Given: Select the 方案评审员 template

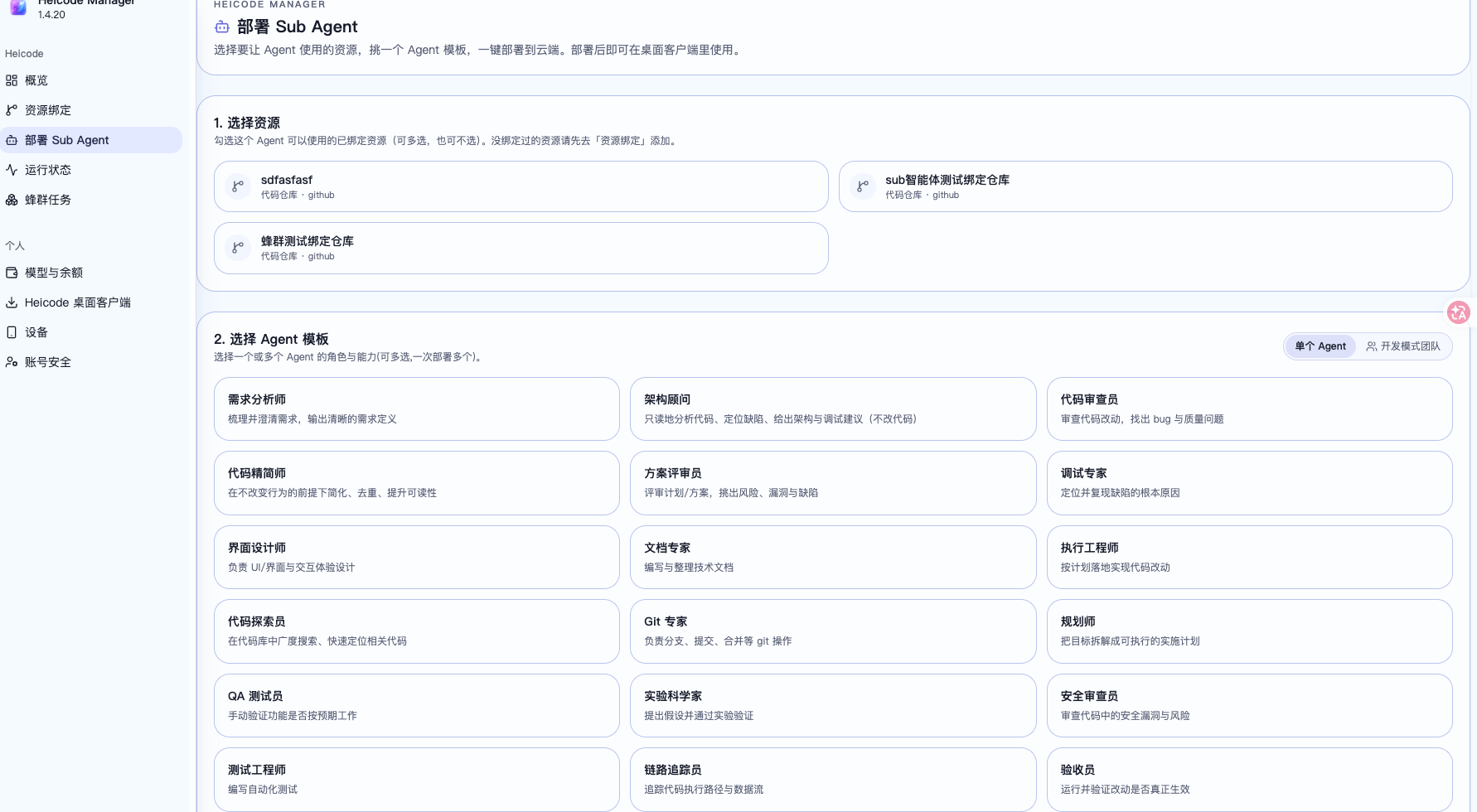Looking at the screenshot, I should point(833,483).
